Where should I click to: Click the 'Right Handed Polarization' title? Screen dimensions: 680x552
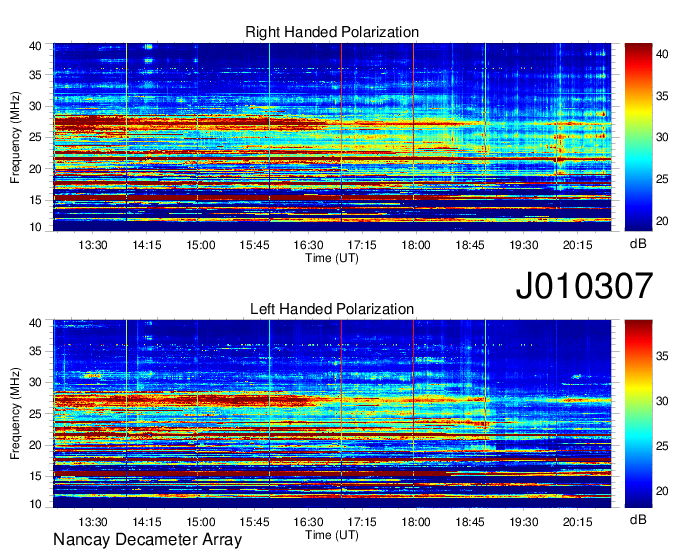(x=332, y=32)
